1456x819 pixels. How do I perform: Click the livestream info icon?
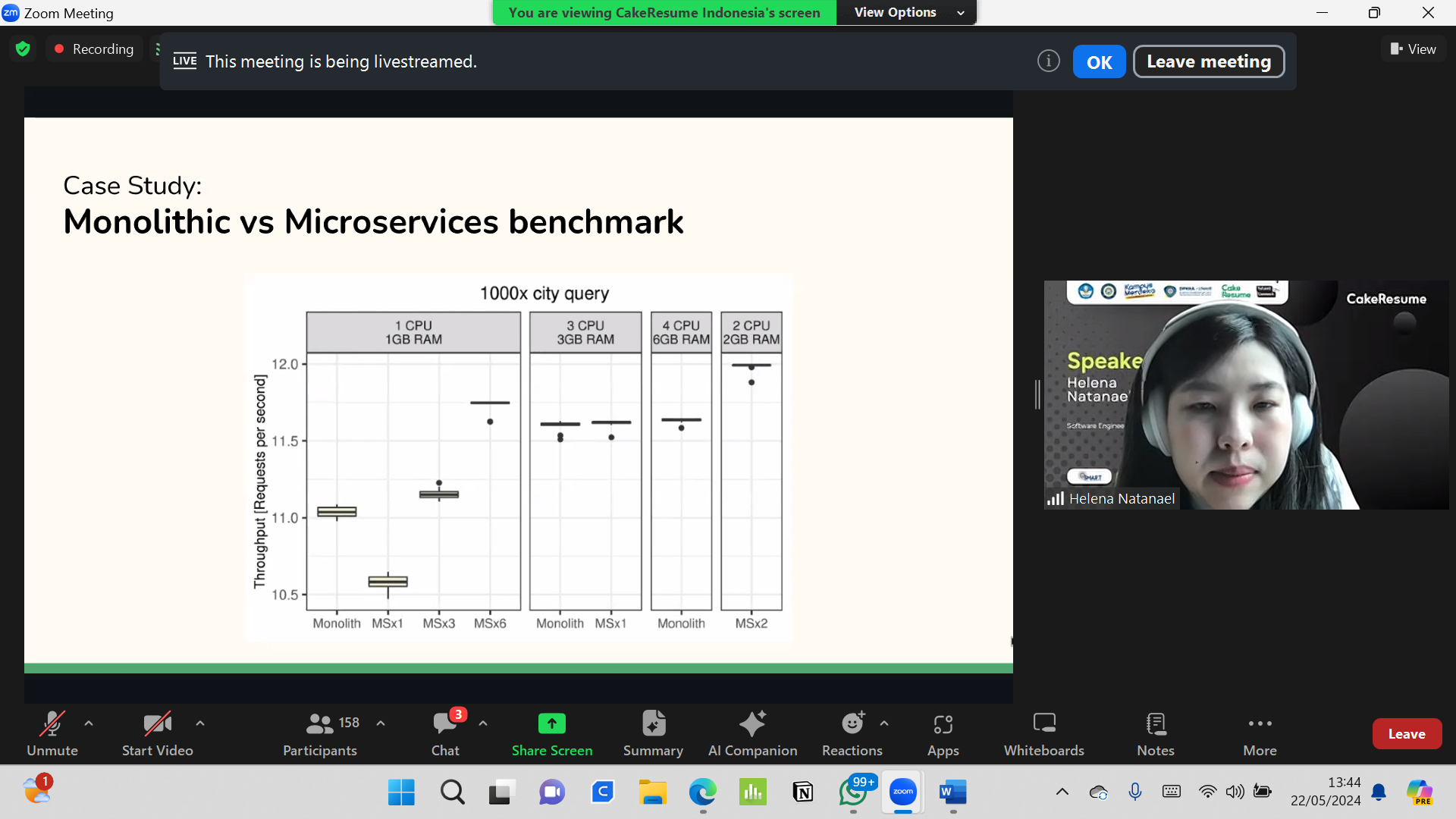1048,61
